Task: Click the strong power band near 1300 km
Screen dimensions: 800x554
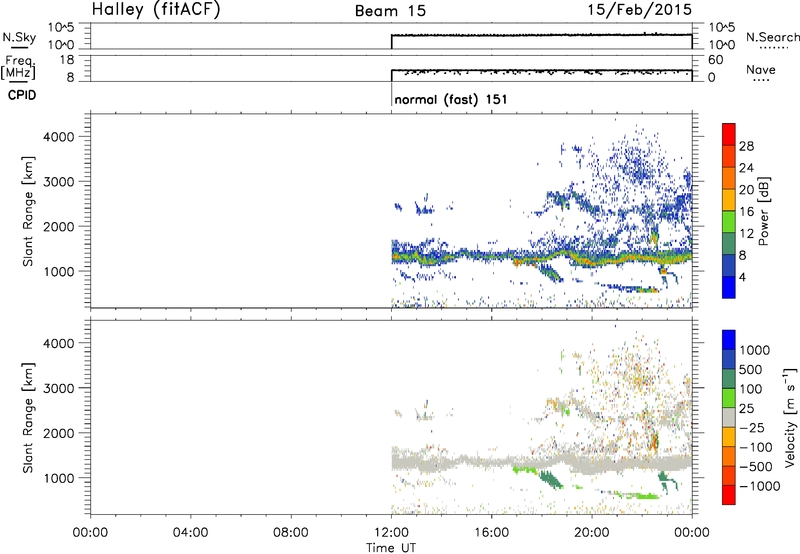Action: point(541,257)
